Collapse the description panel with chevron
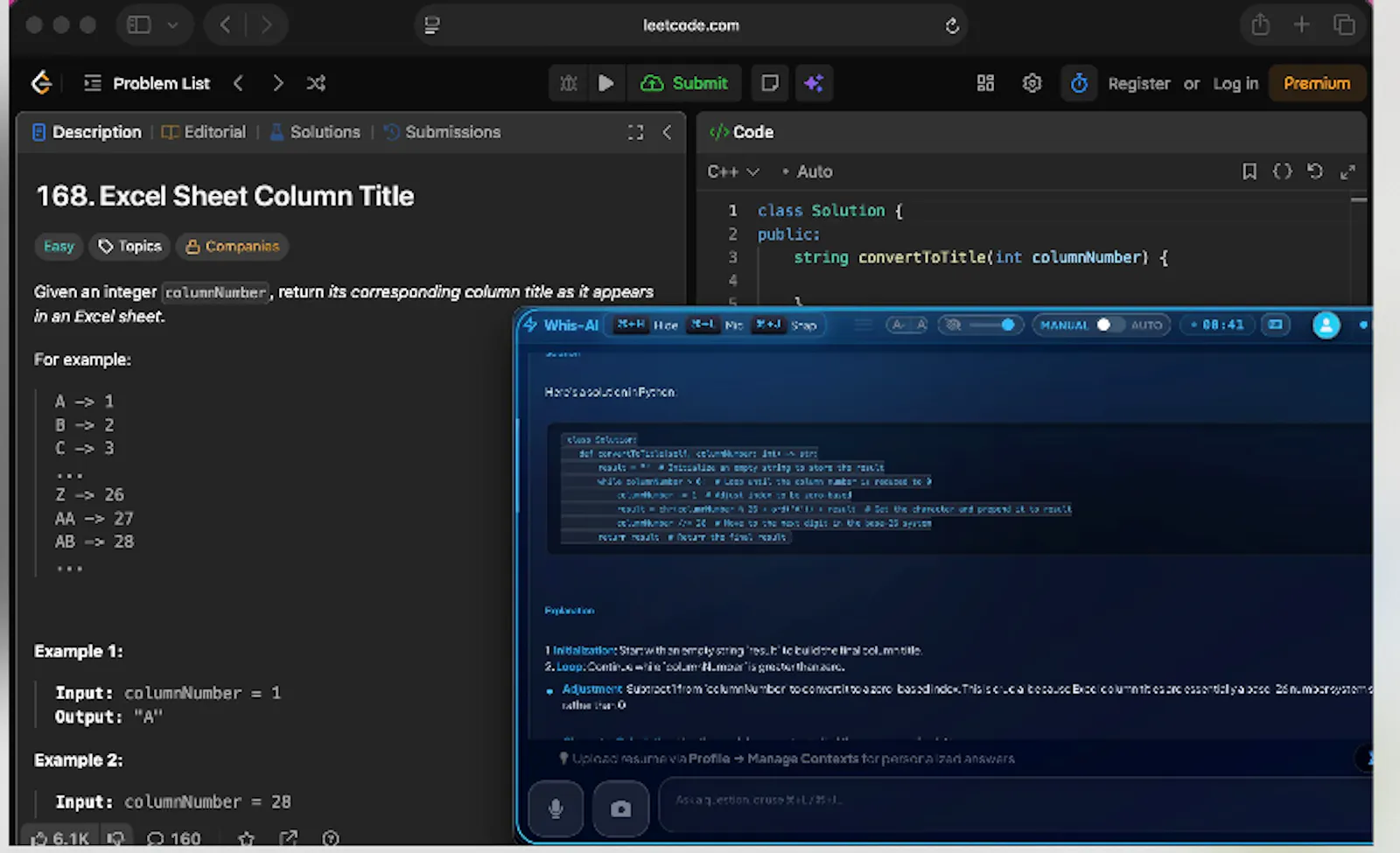Image resolution: width=1400 pixels, height=853 pixels. point(667,132)
